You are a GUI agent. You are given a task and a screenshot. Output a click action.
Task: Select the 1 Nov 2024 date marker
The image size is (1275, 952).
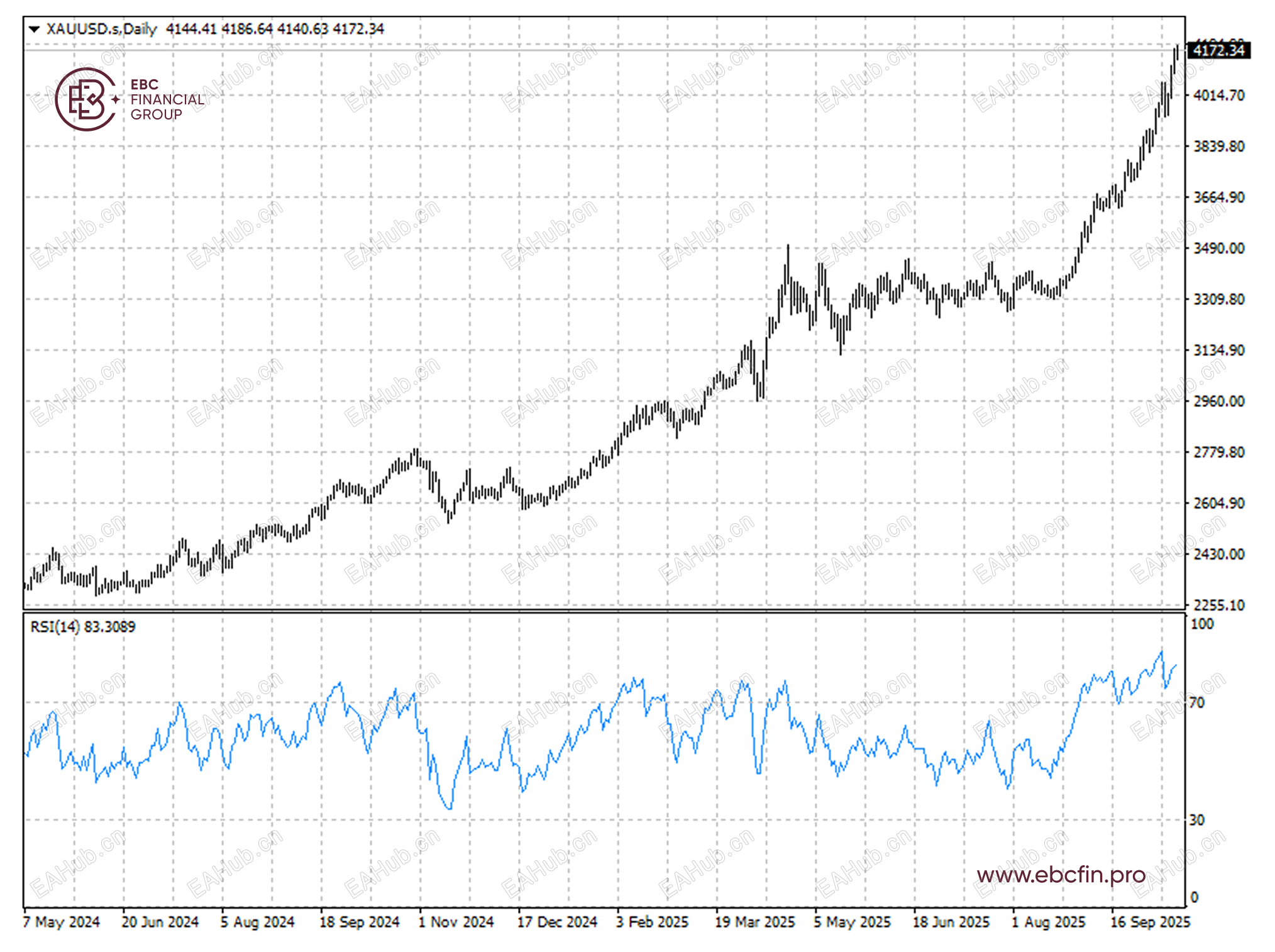coord(456,922)
